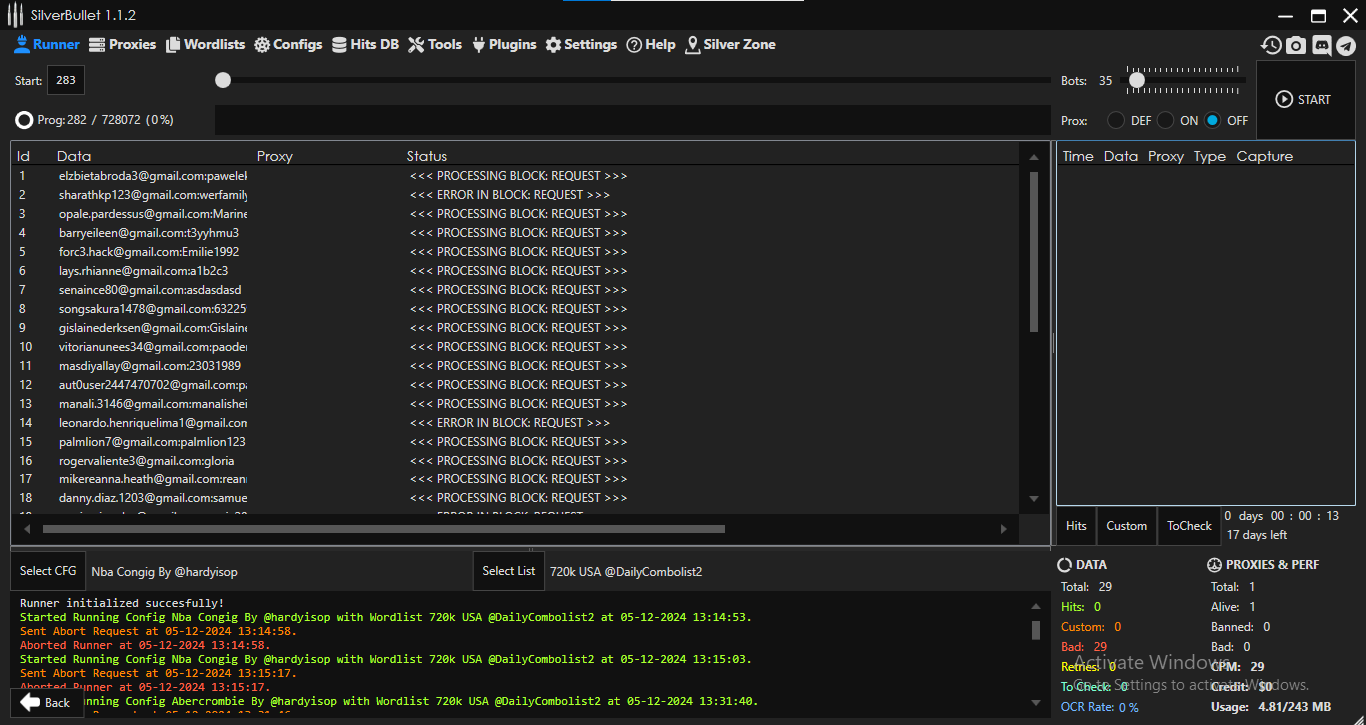
Task: Click the runner list horizontal scroll-right arrow
Action: [1004, 529]
